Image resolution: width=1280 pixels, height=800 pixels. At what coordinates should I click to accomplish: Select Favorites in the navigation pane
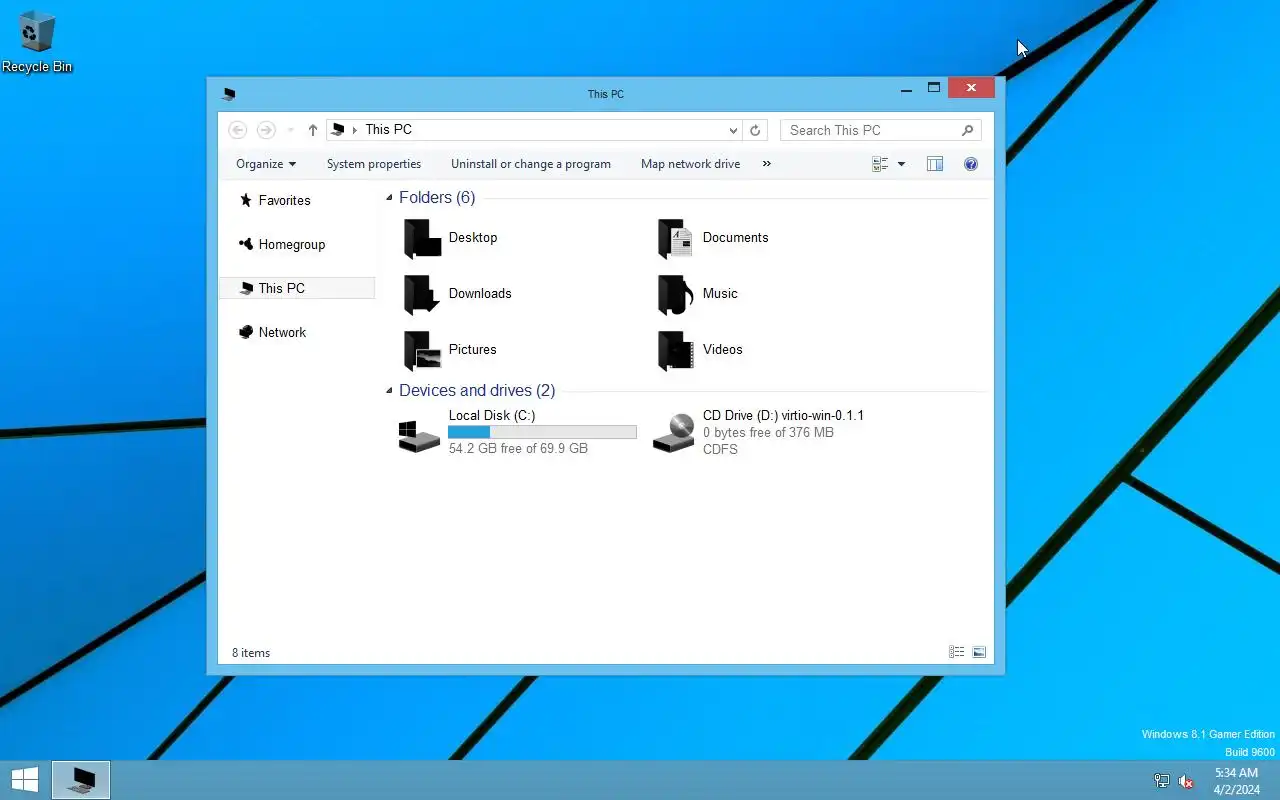coord(285,200)
